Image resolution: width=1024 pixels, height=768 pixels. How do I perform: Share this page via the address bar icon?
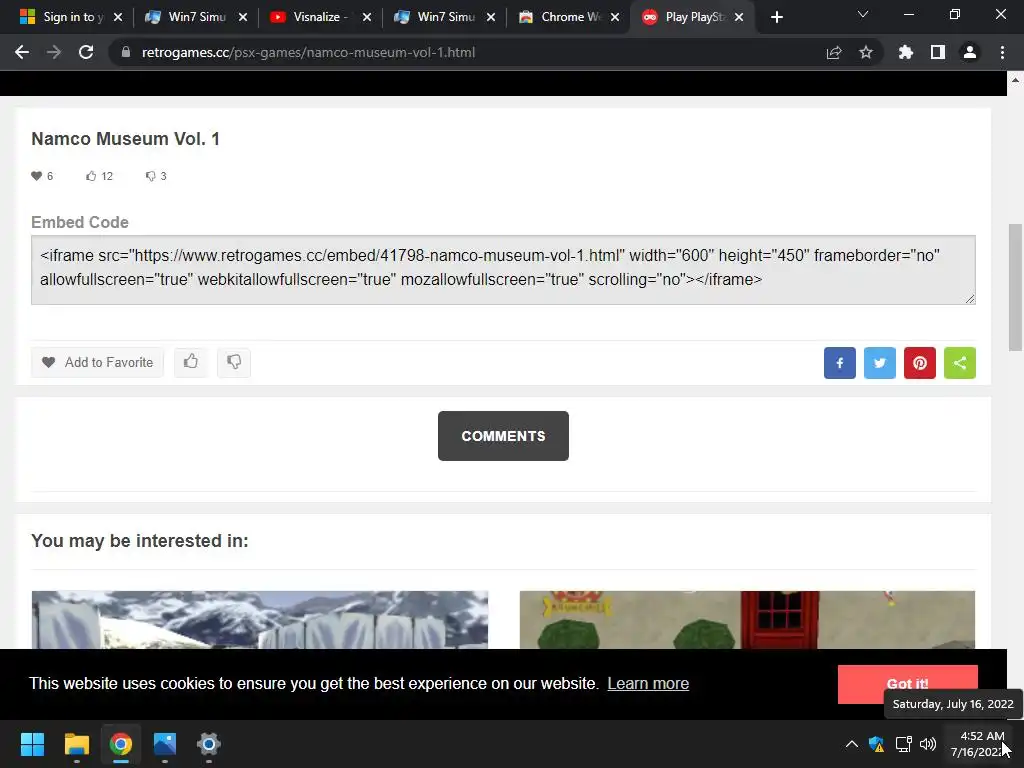(834, 52)
